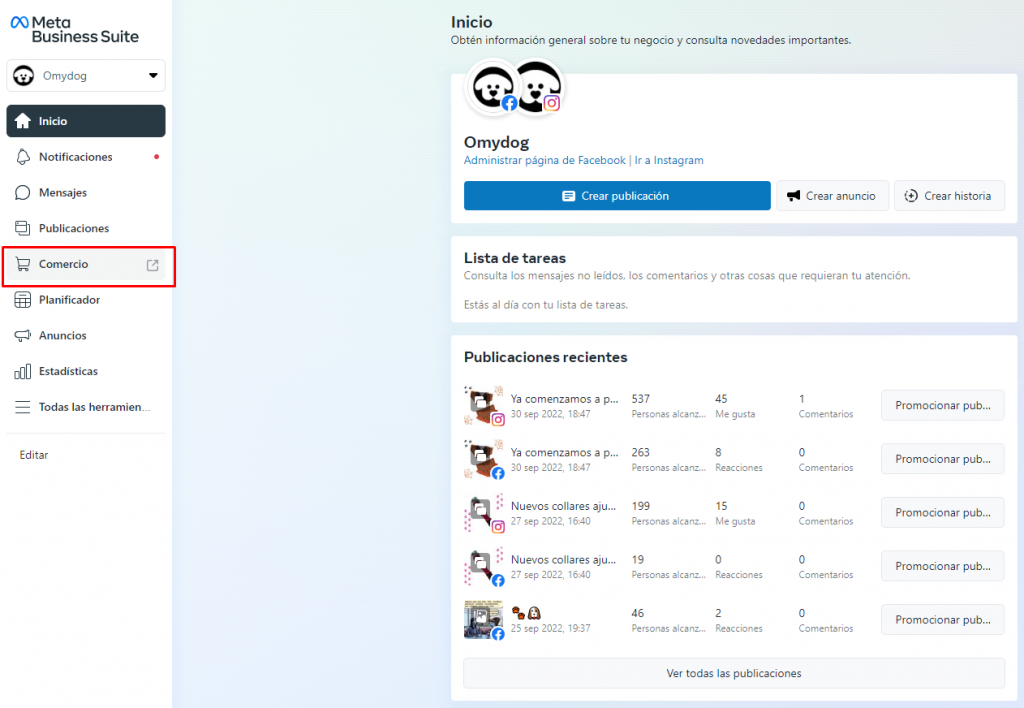Click the 'Omydog' page name heading
The height and width of the screenshot is (708, 1024).
[x=496, y=142]
